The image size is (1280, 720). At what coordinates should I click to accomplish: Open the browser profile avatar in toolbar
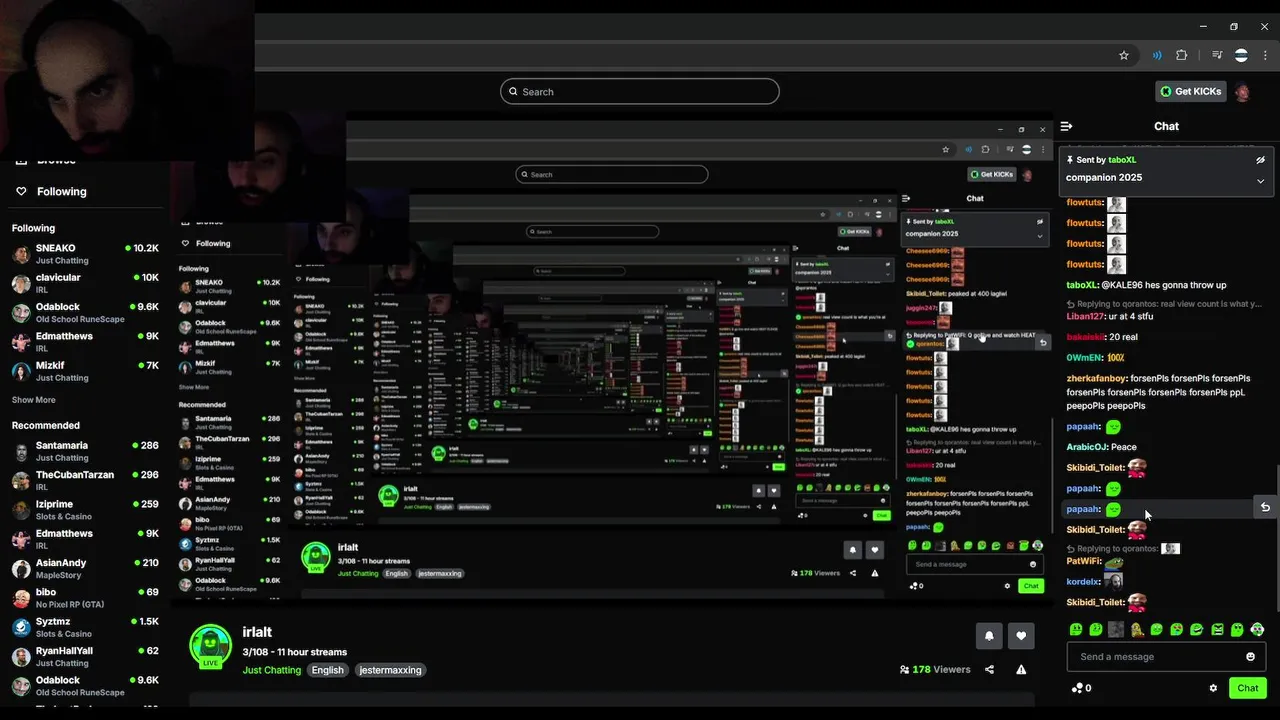point(1241,55)
